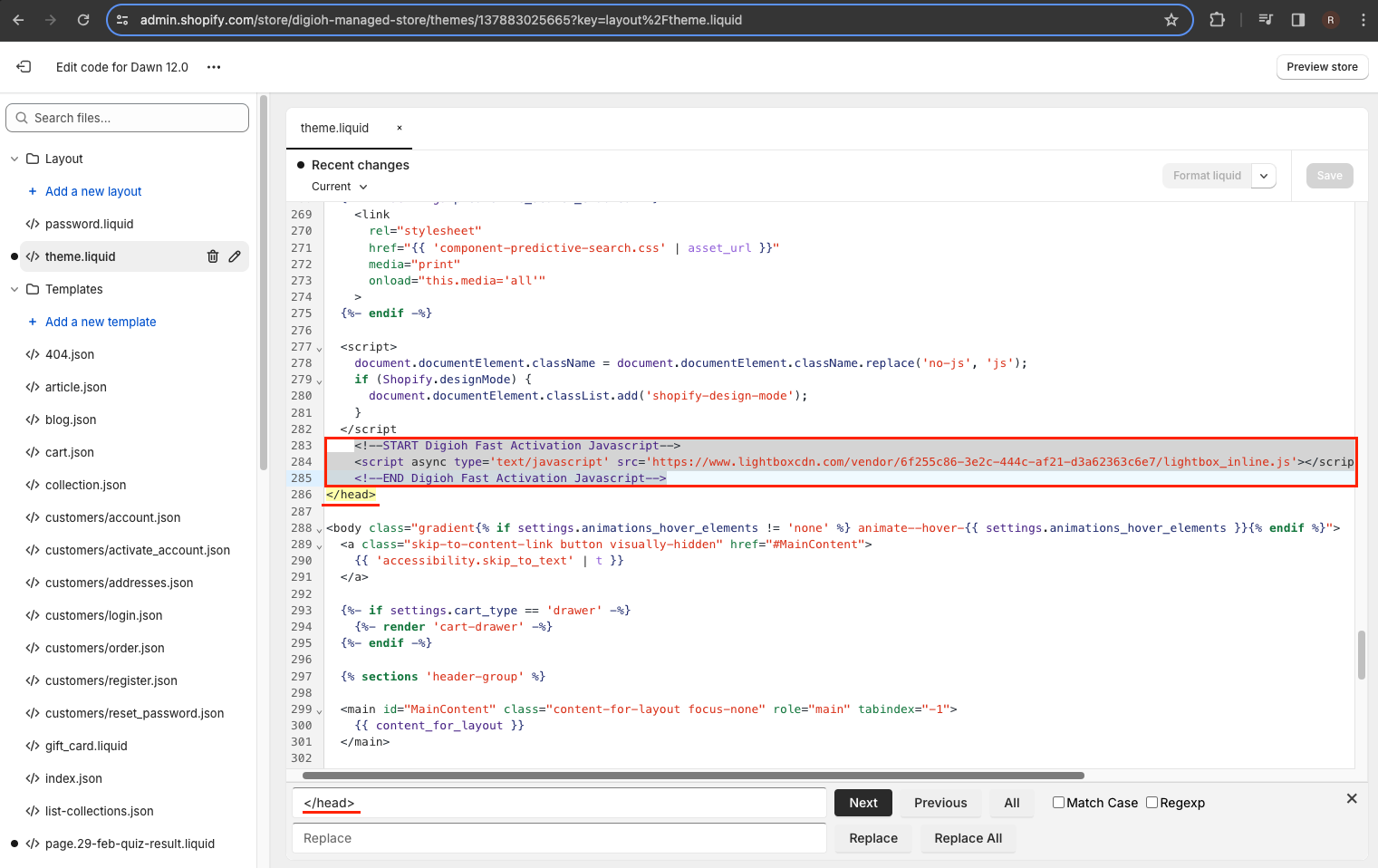Open article.json template file
This screenshot has height=868, width=1378.
pyautogui.click(x=76, y=387)
